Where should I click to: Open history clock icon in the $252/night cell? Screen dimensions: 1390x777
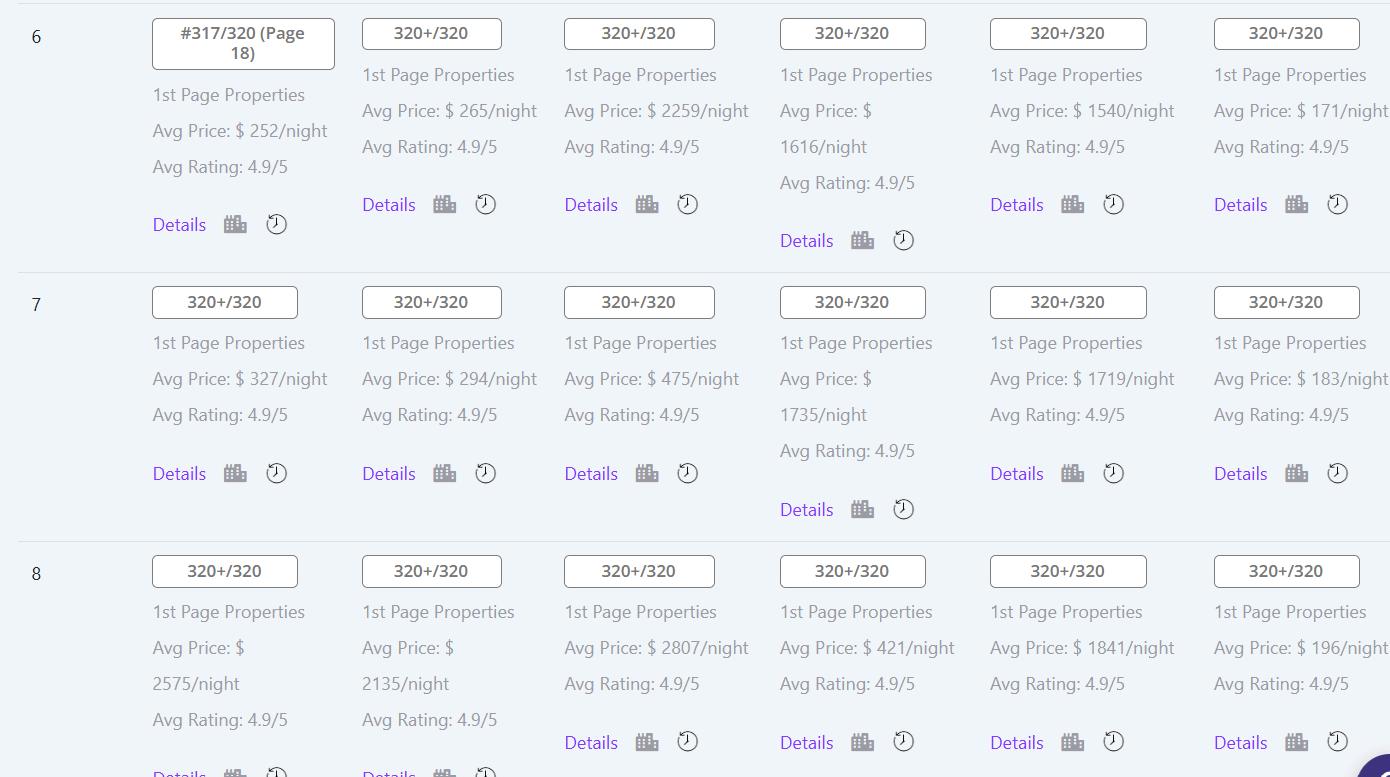[277, 224]
